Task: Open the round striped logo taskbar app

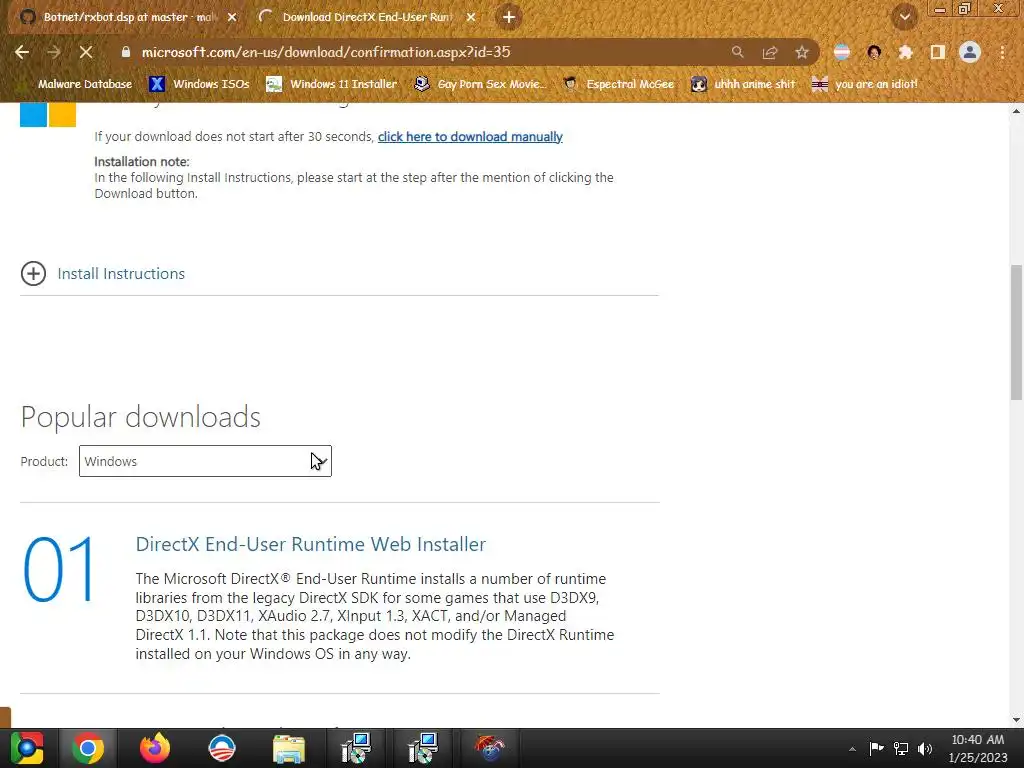Action: pos(222,748)
